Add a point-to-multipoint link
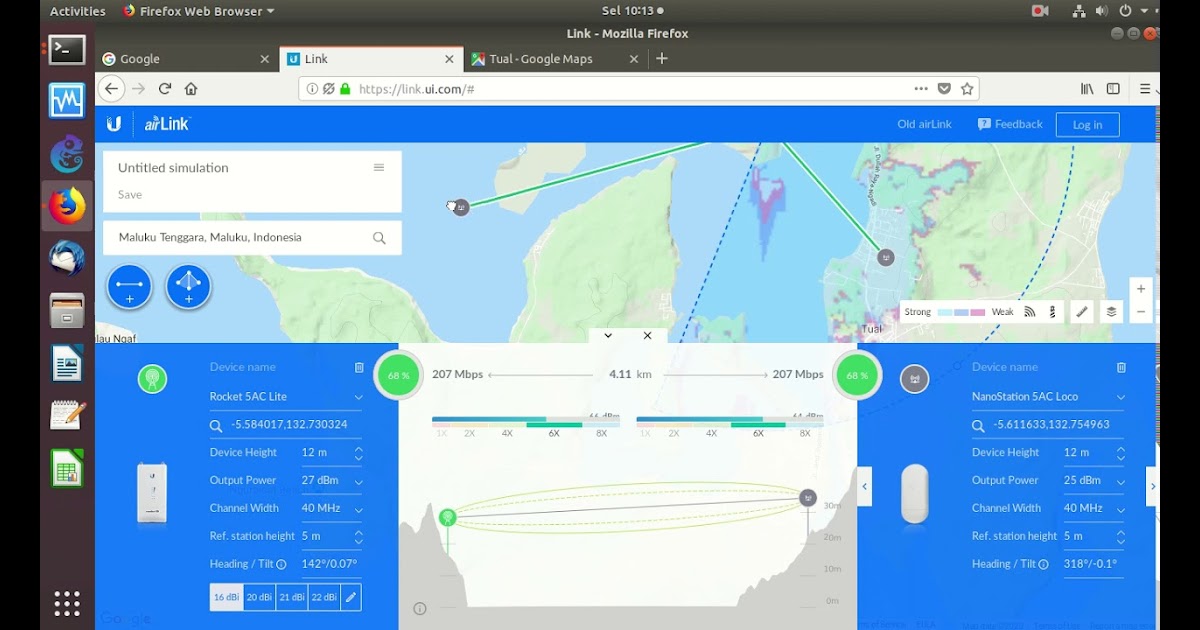Viewport: 1200px width, 630px height. 188,287
